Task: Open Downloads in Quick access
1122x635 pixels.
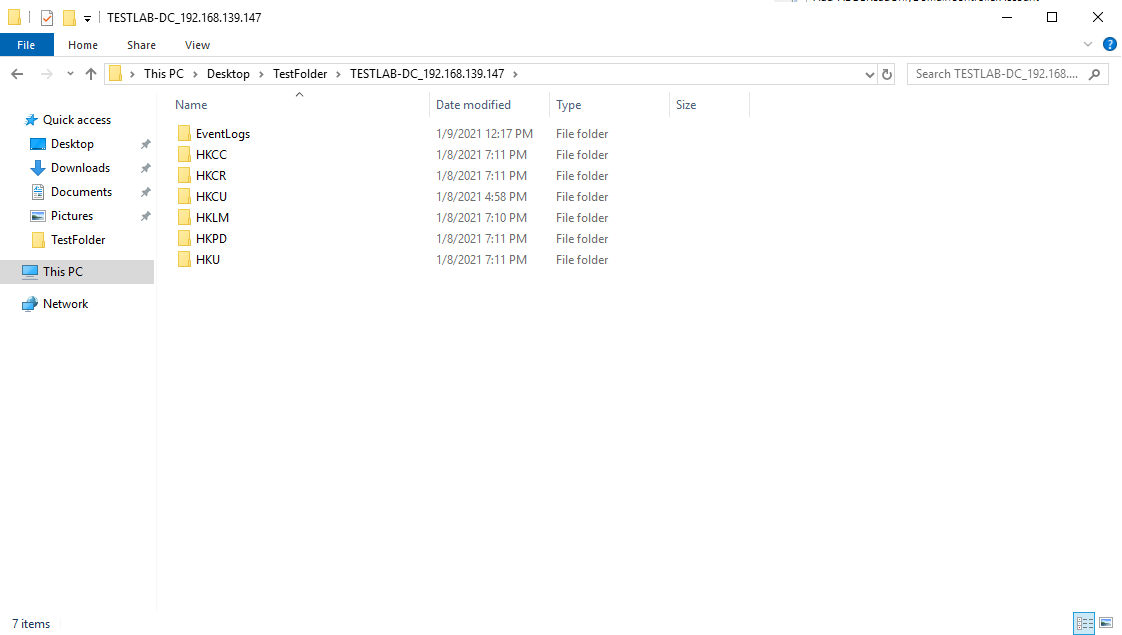Action: [80, 168]
